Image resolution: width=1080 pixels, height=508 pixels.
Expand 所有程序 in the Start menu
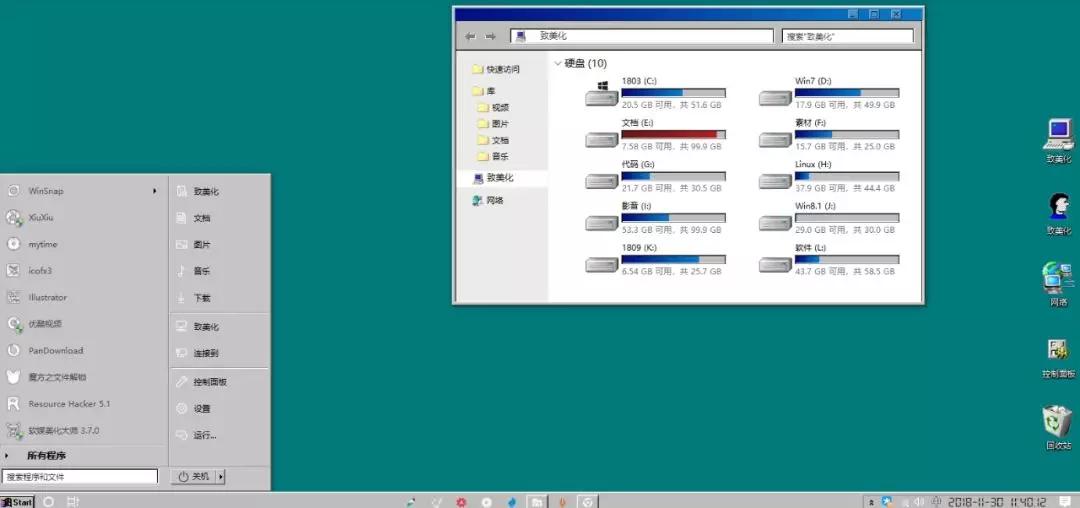[x=46, y=456]
